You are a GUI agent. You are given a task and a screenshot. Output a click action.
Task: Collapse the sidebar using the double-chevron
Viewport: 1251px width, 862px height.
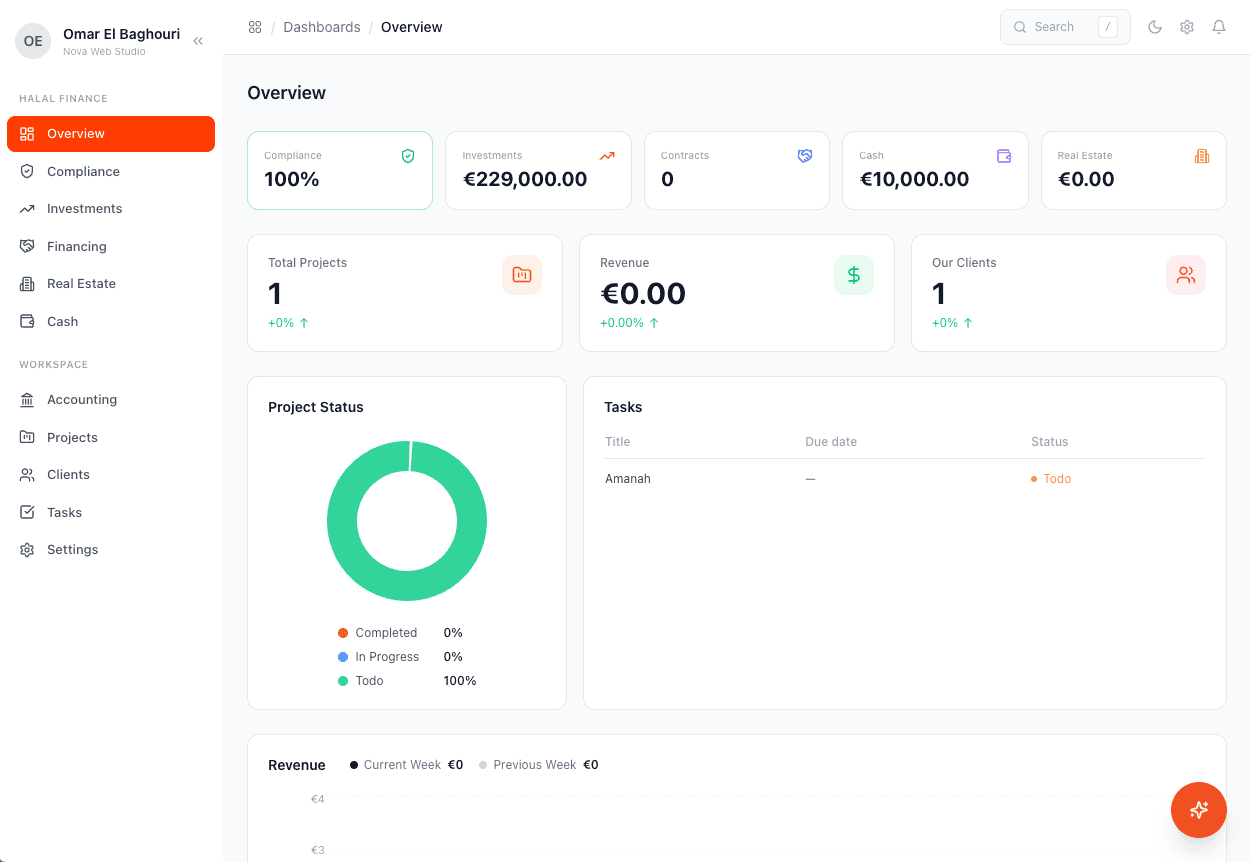point(197,40)
